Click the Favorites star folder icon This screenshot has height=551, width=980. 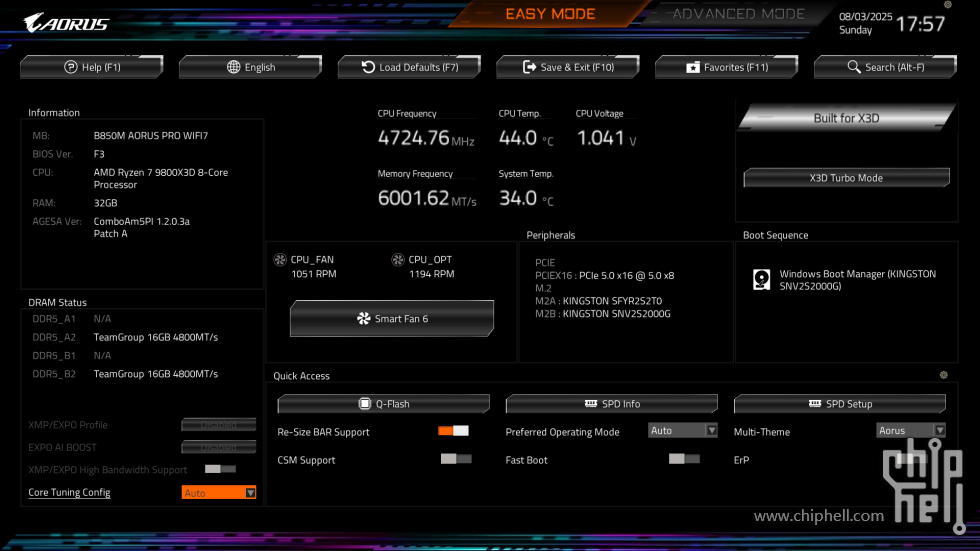(692, 67)
